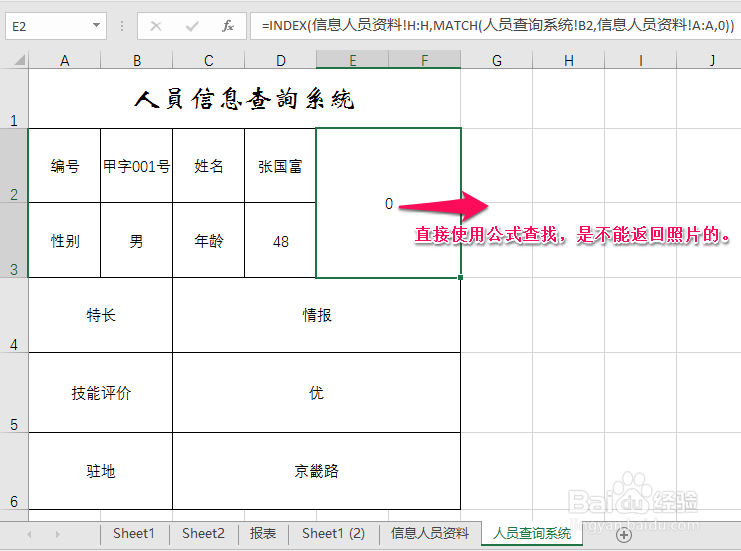
Task: Select the cell containing 48
Action: 280,241
